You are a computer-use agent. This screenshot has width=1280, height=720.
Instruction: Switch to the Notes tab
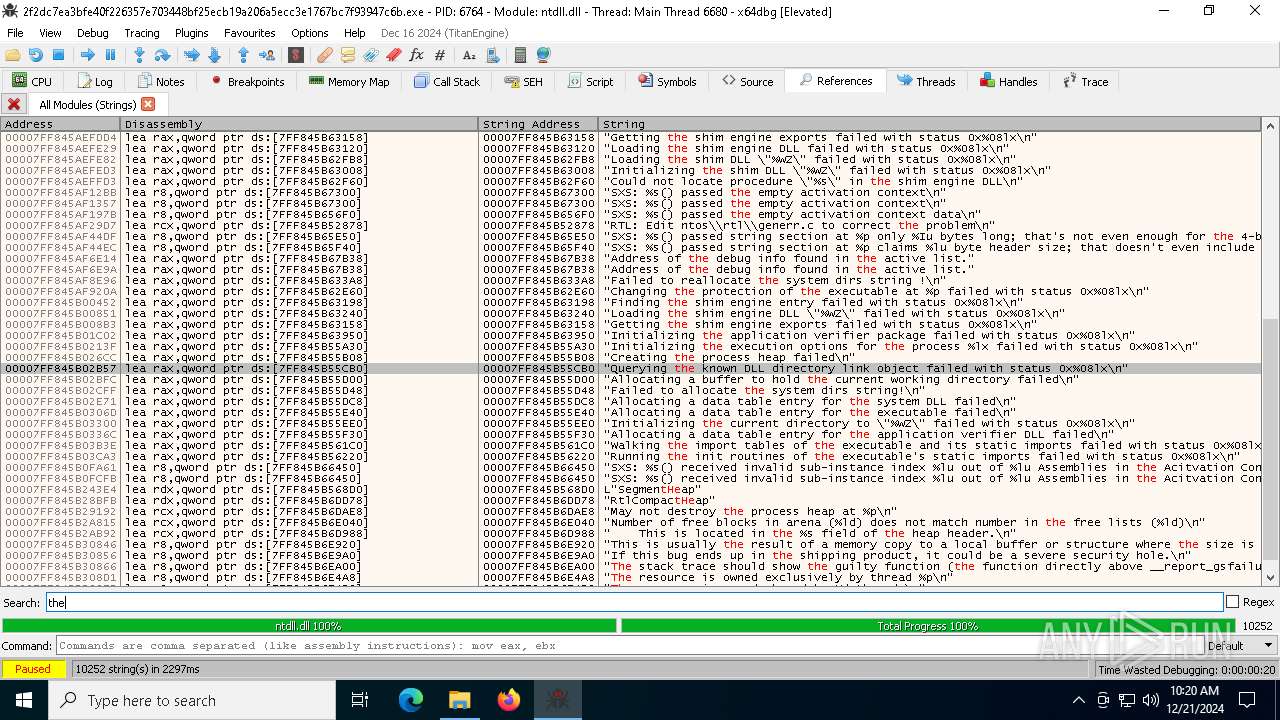coord(161,81)
